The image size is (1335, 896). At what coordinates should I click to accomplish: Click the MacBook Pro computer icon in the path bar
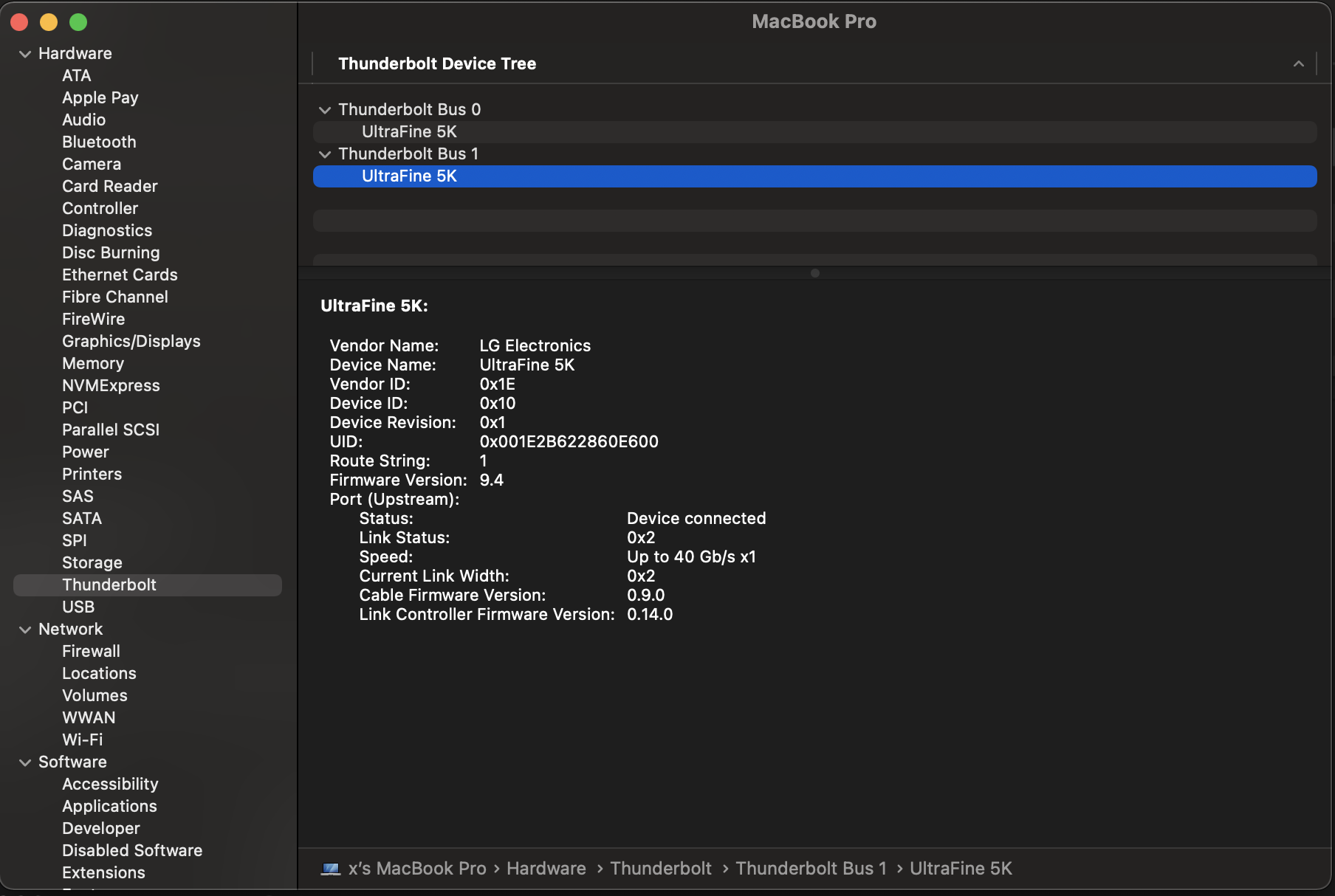tap(331, 869)
